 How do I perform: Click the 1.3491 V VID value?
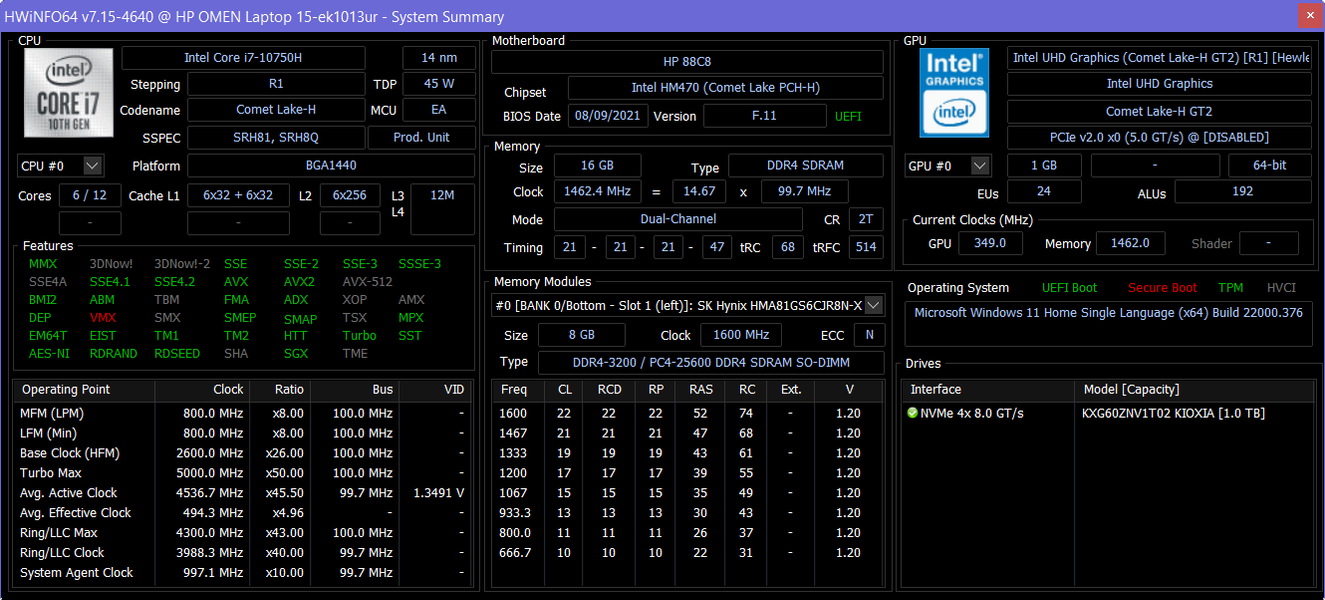(x=438, y=493)
